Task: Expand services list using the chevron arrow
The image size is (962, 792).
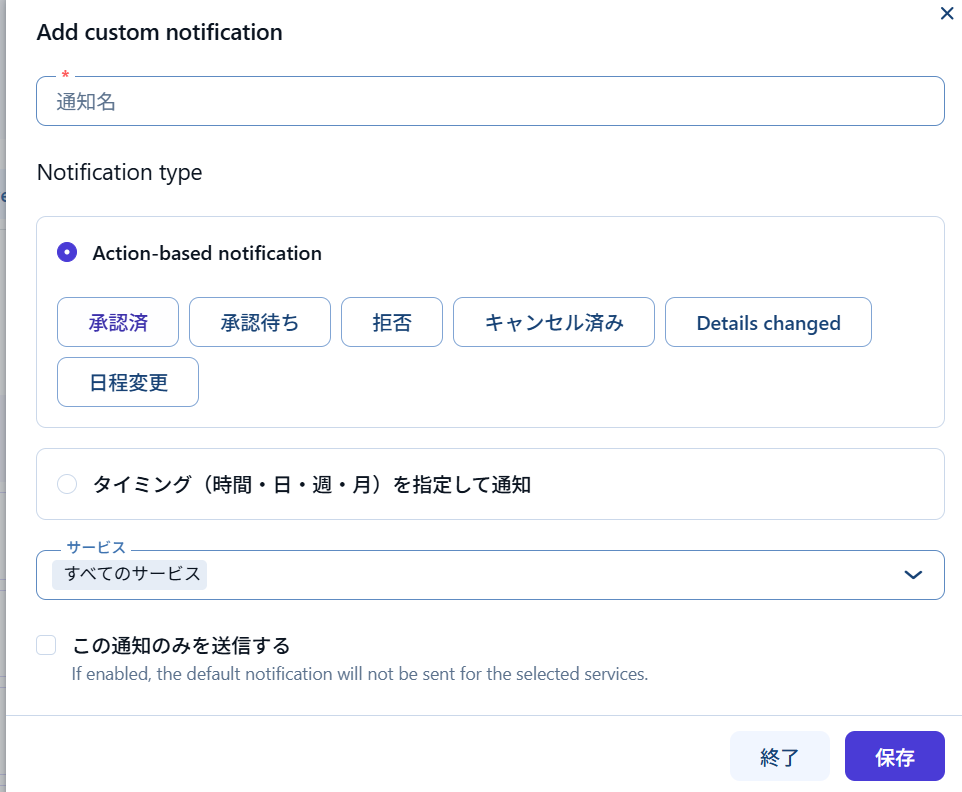Action: point(912,575)
